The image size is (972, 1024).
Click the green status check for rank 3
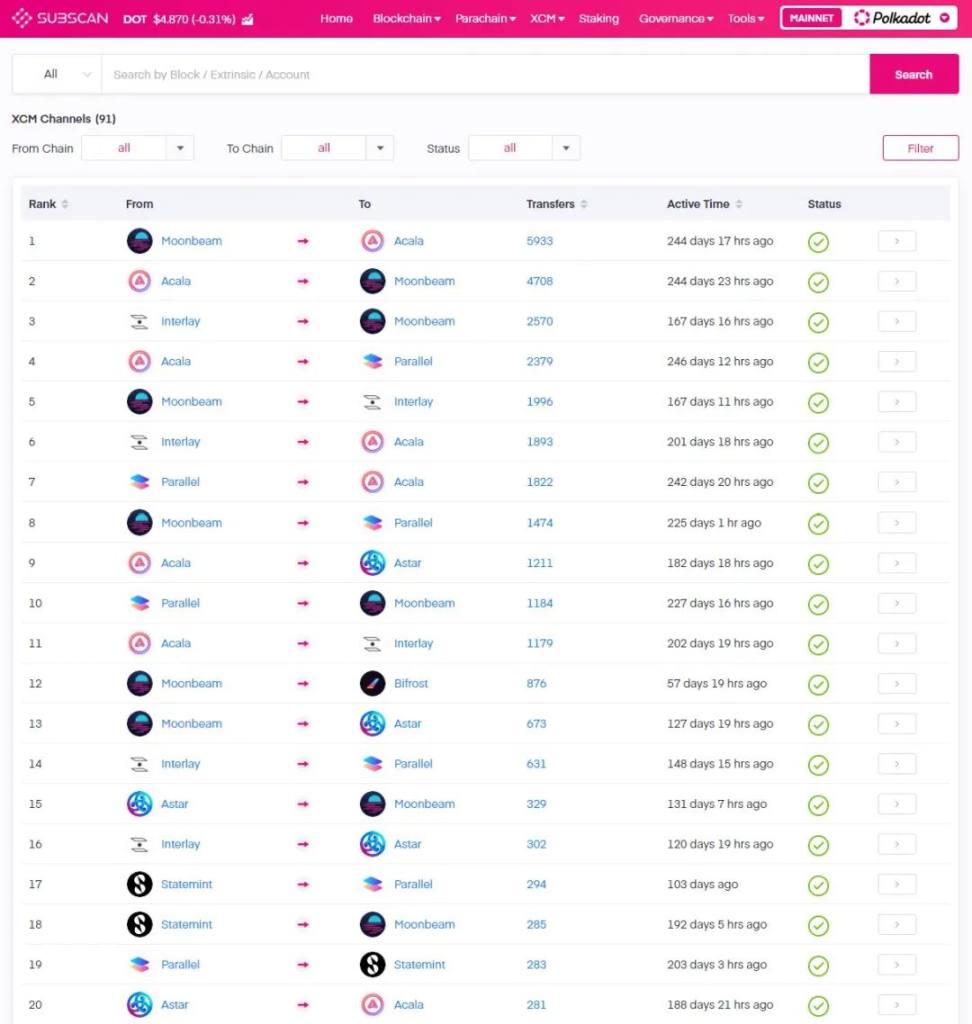[818, 323]
